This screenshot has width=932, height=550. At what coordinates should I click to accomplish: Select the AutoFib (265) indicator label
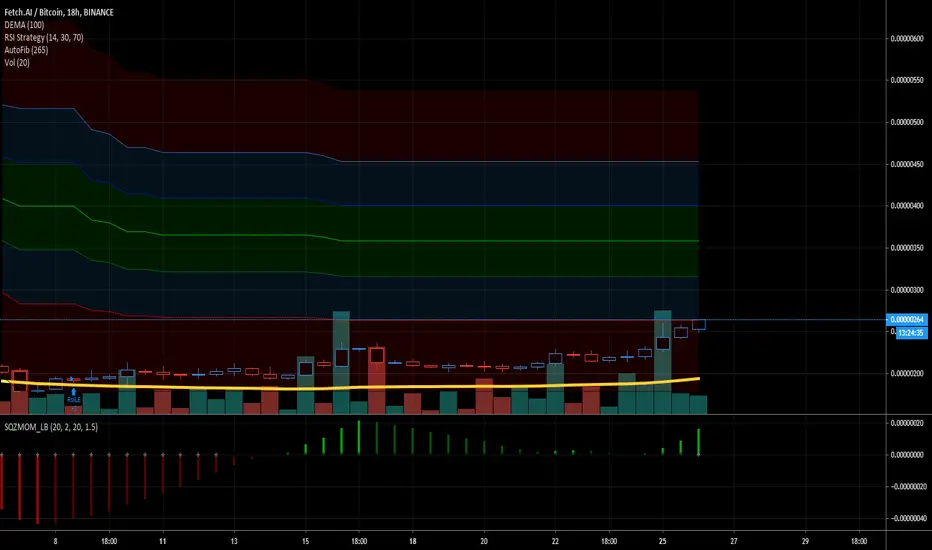pyautogui.click(x=26, y=50)
